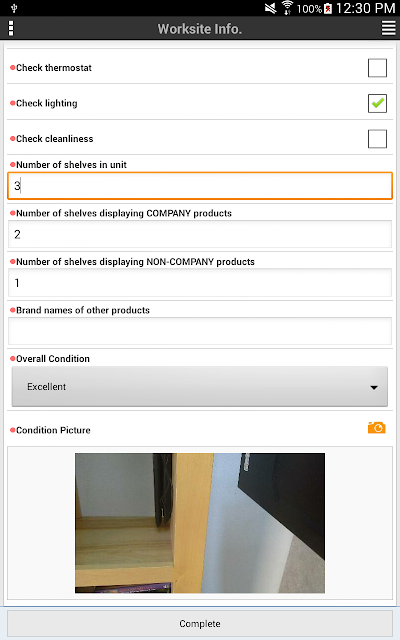
Task: Focus the Number of shelves in unit field
Action: pos(200,186)
